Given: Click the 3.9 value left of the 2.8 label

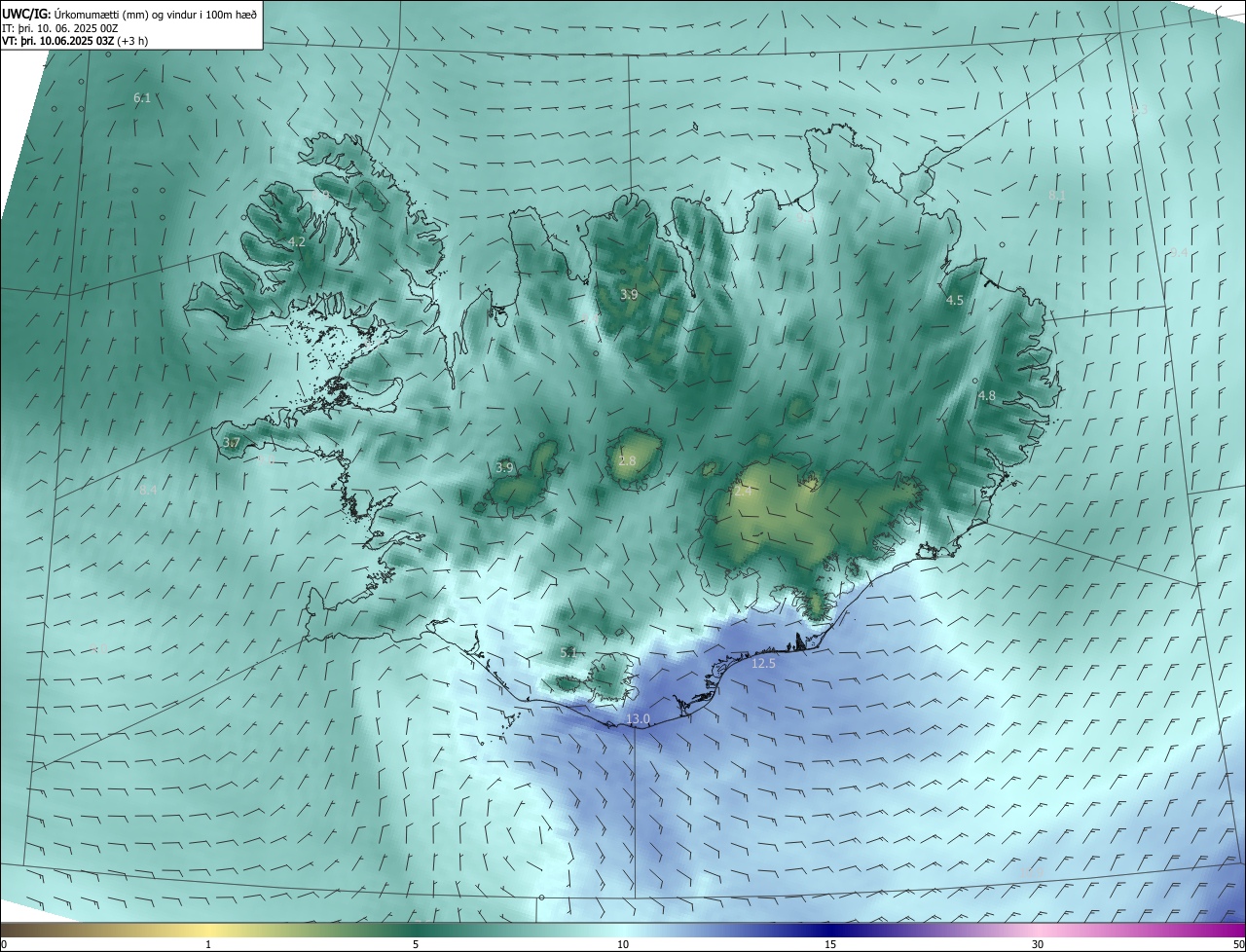Looking at the screenshot, I should click(504, 468).
